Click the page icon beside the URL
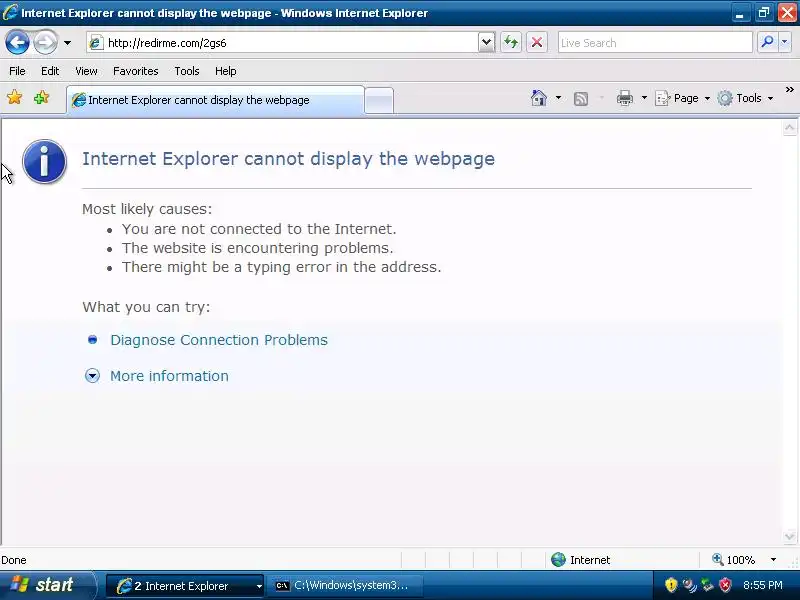 tap(96, 43)
